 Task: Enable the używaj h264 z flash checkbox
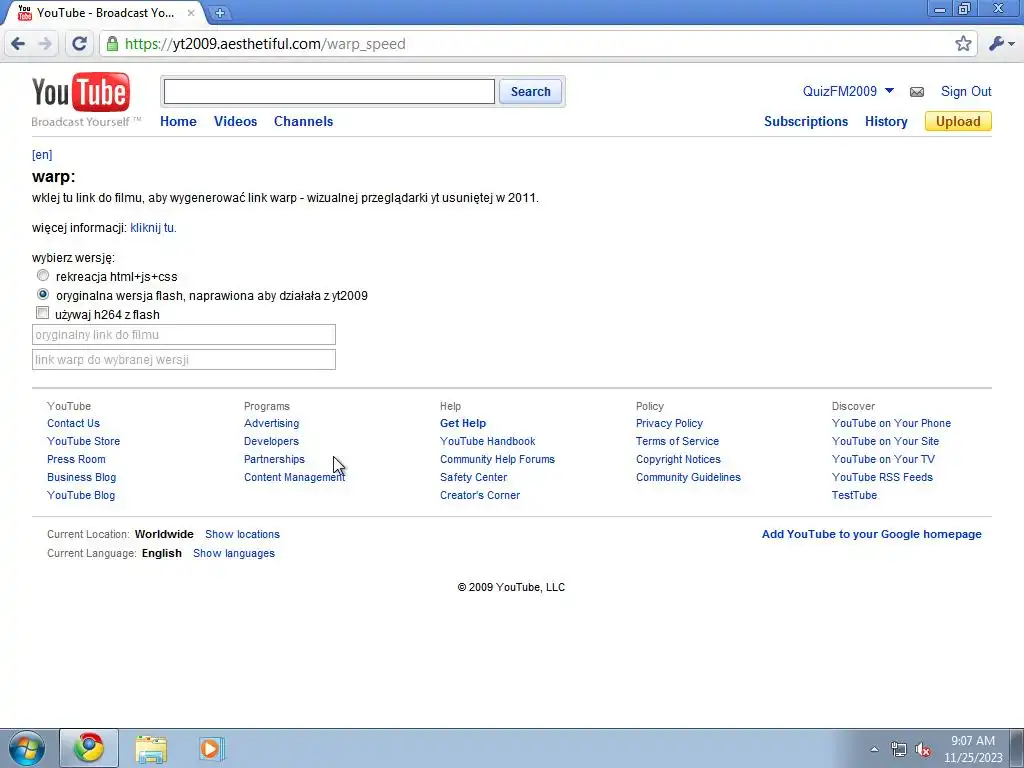(x=42, y=313)
